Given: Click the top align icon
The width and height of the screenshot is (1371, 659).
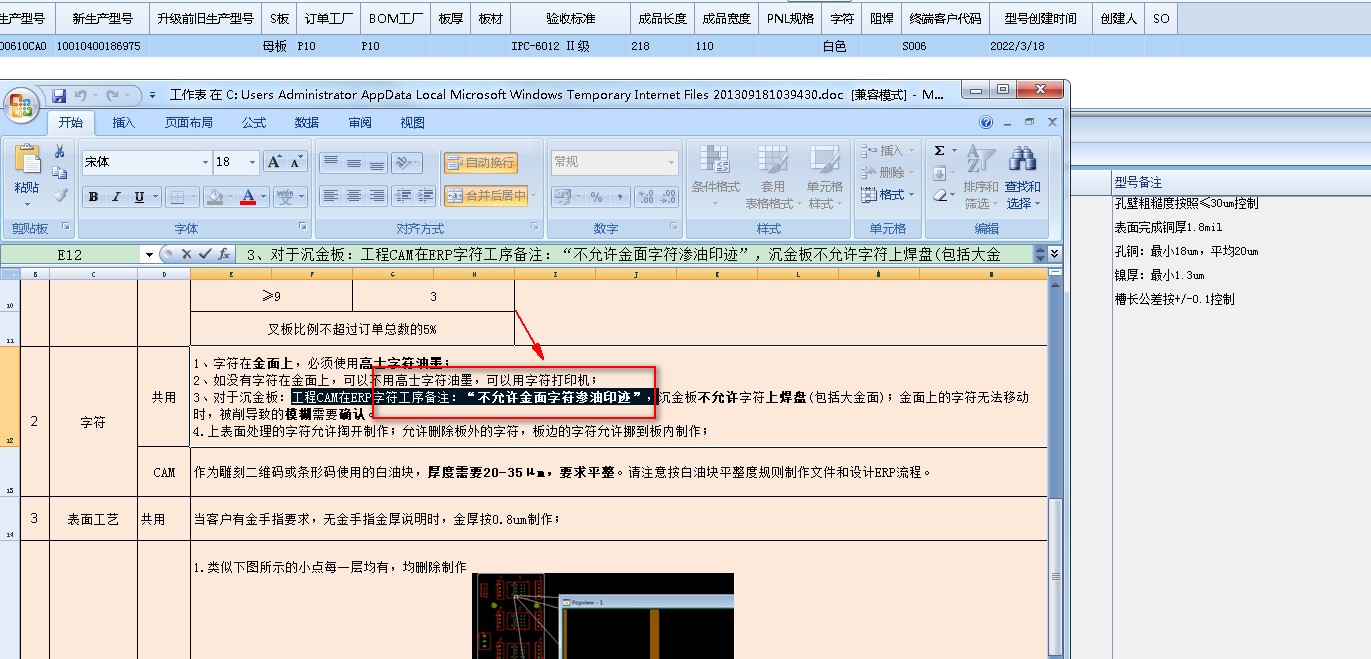Looking at the screenshot, I should click(331, 162).
